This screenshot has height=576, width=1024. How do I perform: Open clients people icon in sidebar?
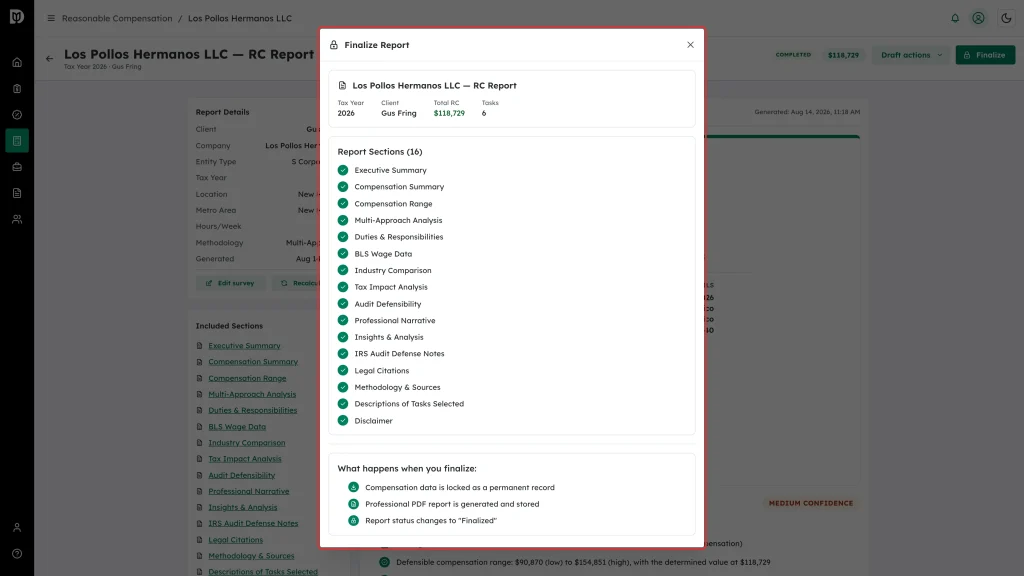point(17,219)
